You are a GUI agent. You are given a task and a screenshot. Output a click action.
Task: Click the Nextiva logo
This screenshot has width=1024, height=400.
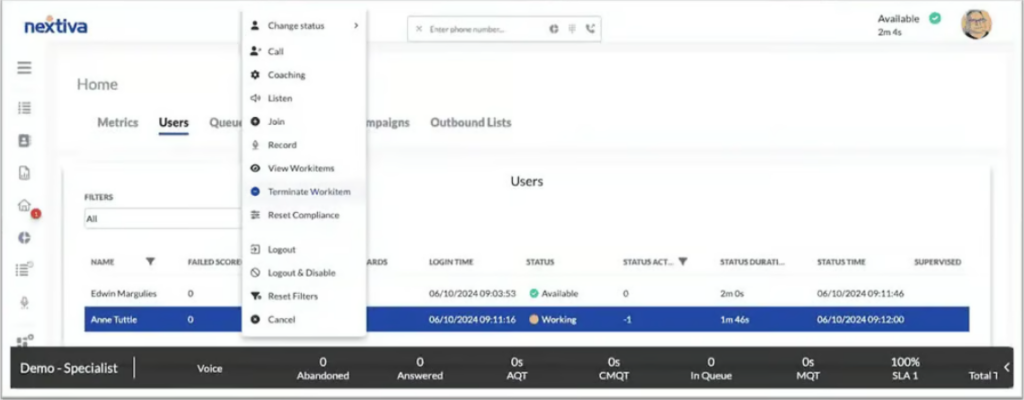[56, 25]
